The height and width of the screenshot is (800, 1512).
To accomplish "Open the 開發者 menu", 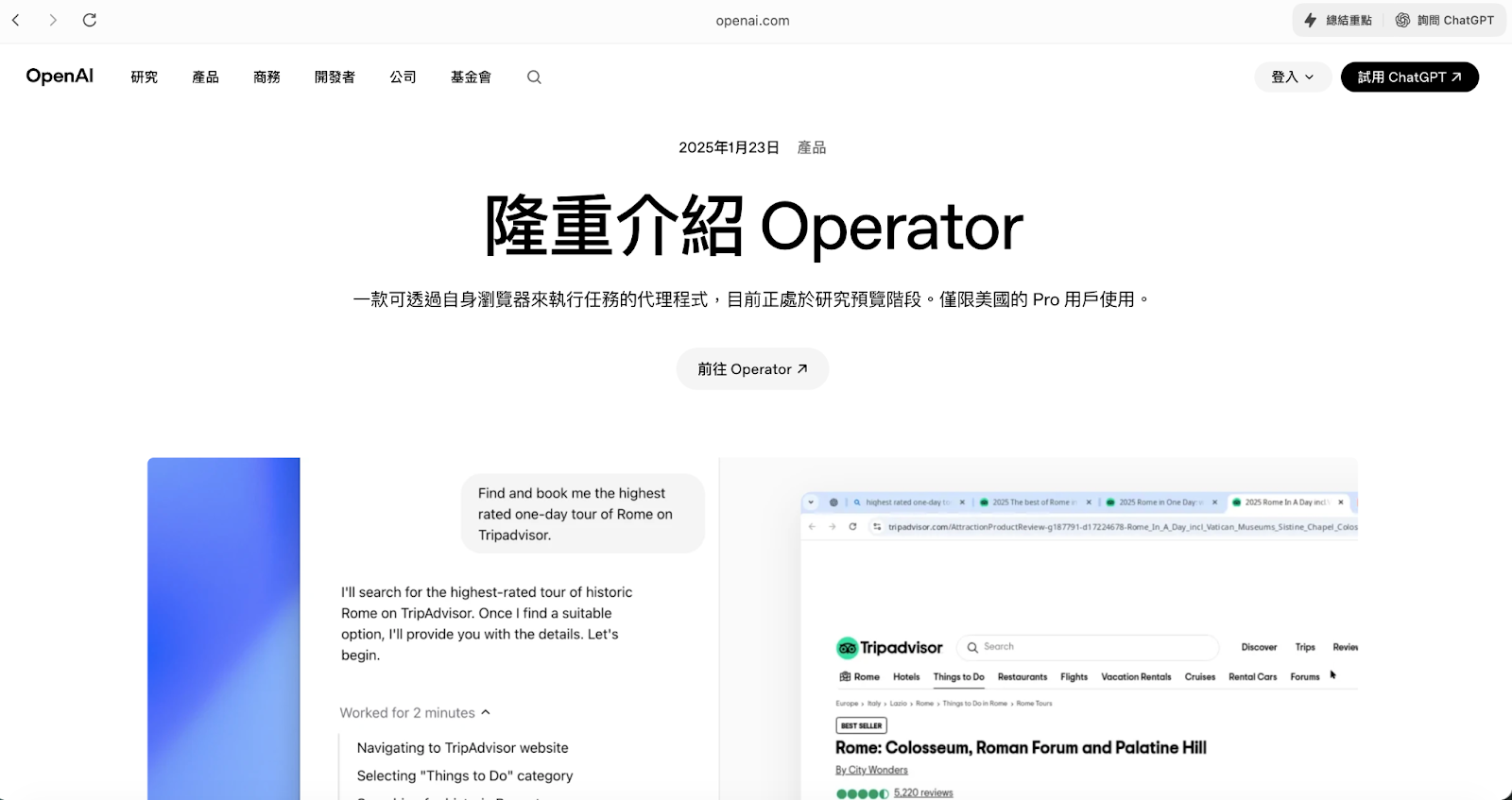I will (x=335, y=77).
